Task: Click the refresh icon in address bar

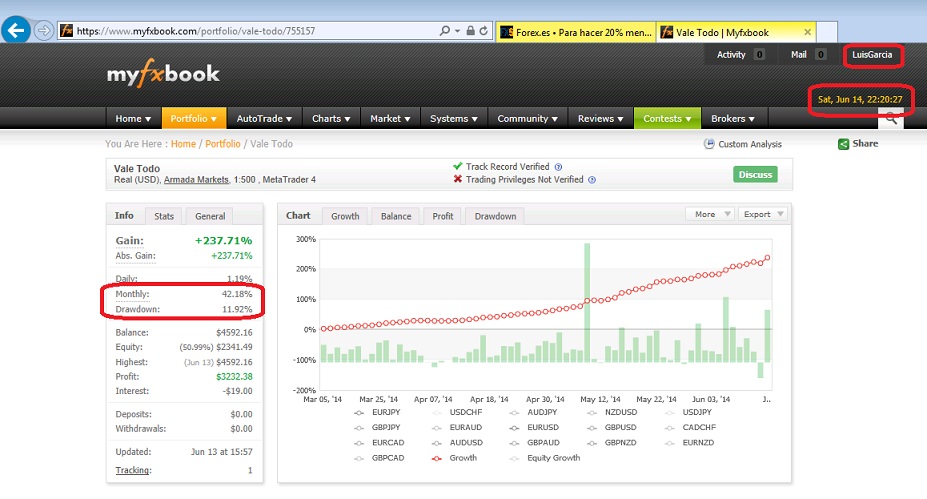Action: [484, 31]
